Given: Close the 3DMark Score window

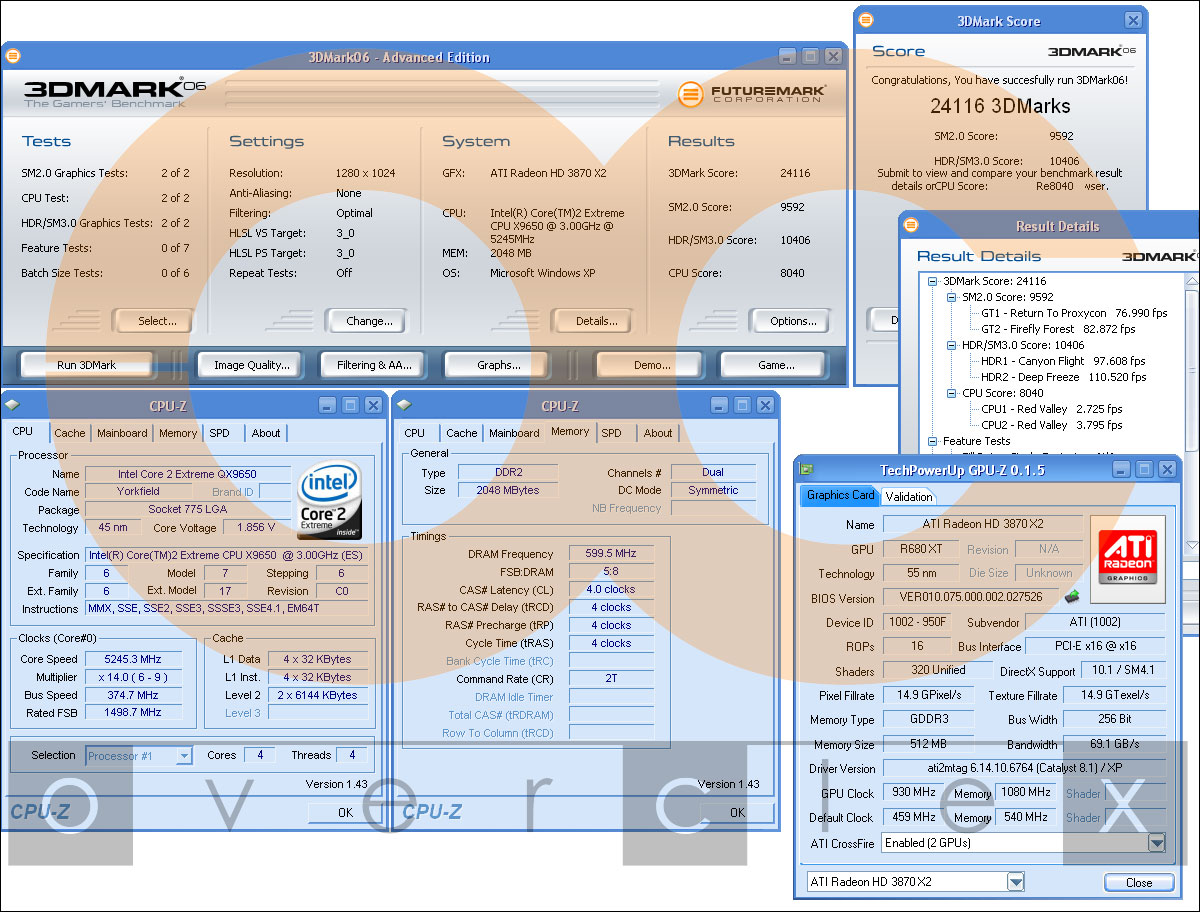Looking at the screenshot, I should coord(1133,20).
